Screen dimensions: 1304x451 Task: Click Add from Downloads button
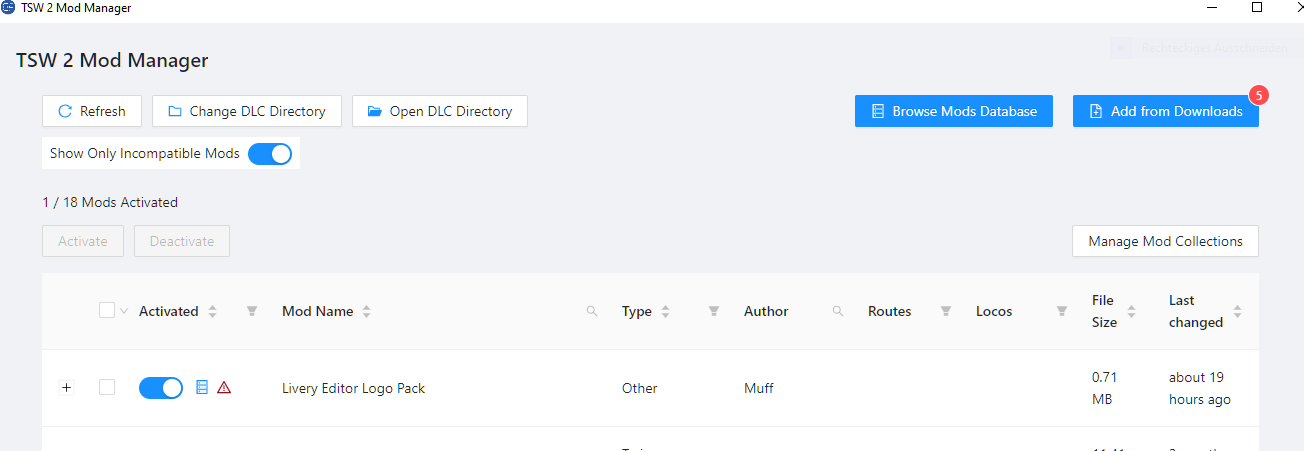[x=1166, y=111]
